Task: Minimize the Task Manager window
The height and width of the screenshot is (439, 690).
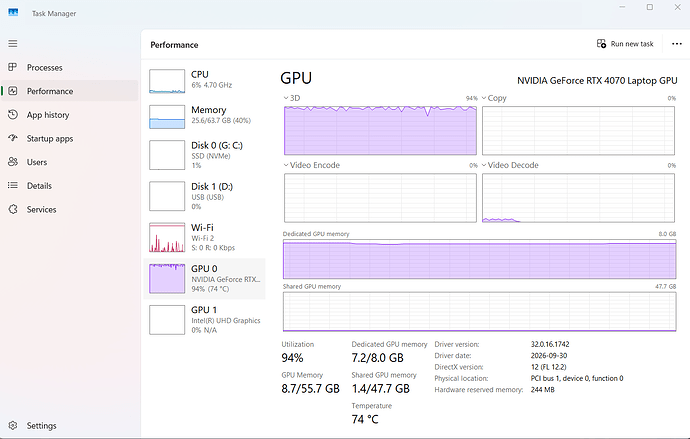Action: point(622,7)
